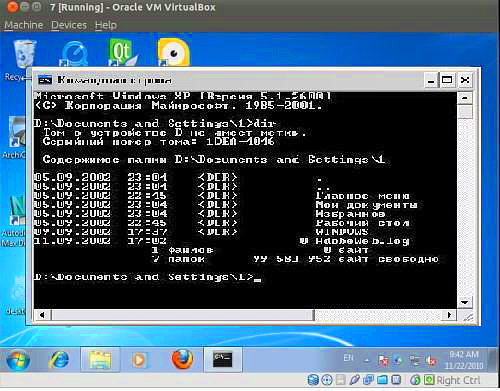Launch Windows Media Player from the taskbar
500x391 pixels.
click(139, 360)
